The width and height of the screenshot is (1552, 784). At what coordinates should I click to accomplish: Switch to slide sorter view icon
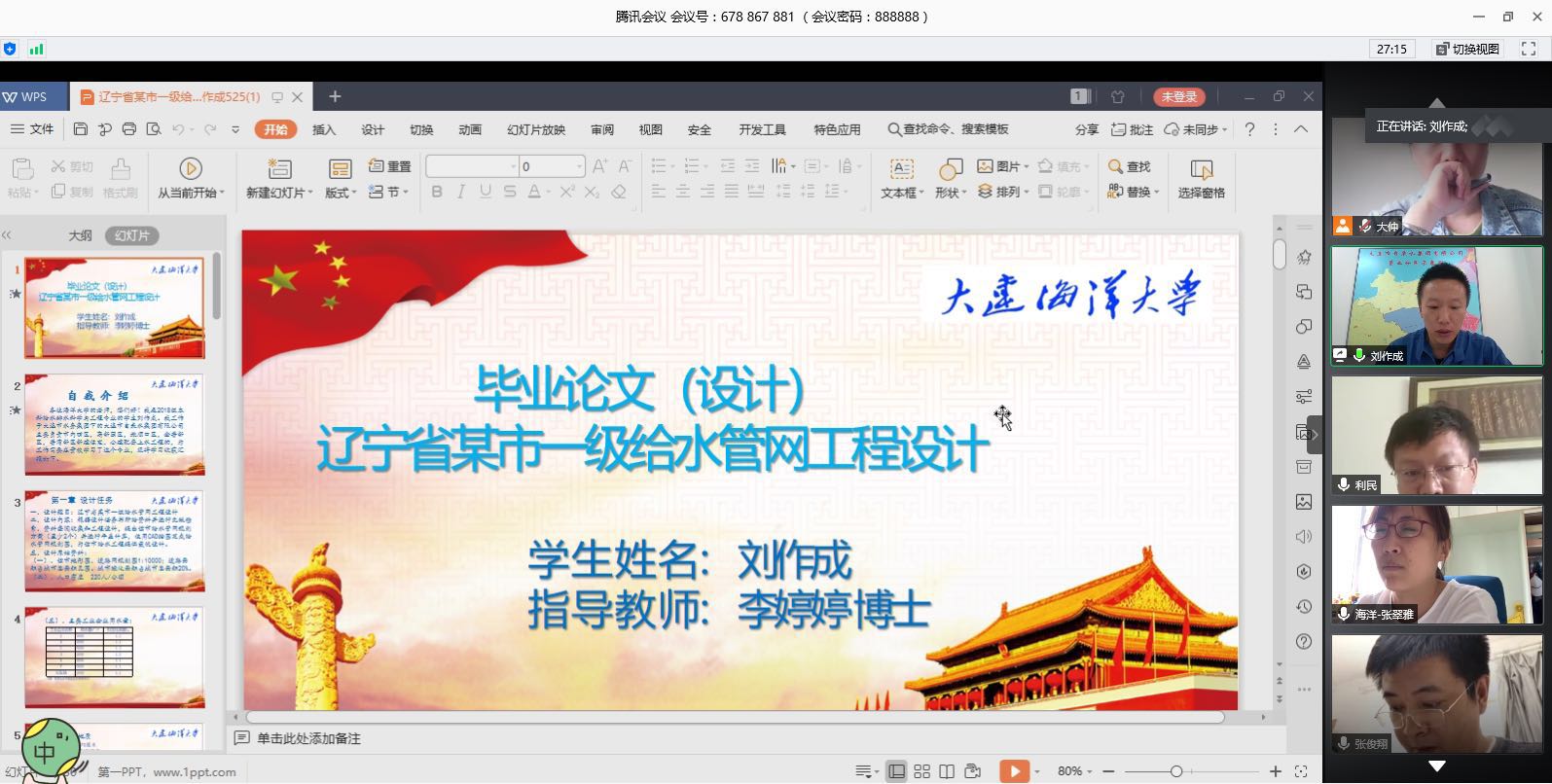click(921, 771)
